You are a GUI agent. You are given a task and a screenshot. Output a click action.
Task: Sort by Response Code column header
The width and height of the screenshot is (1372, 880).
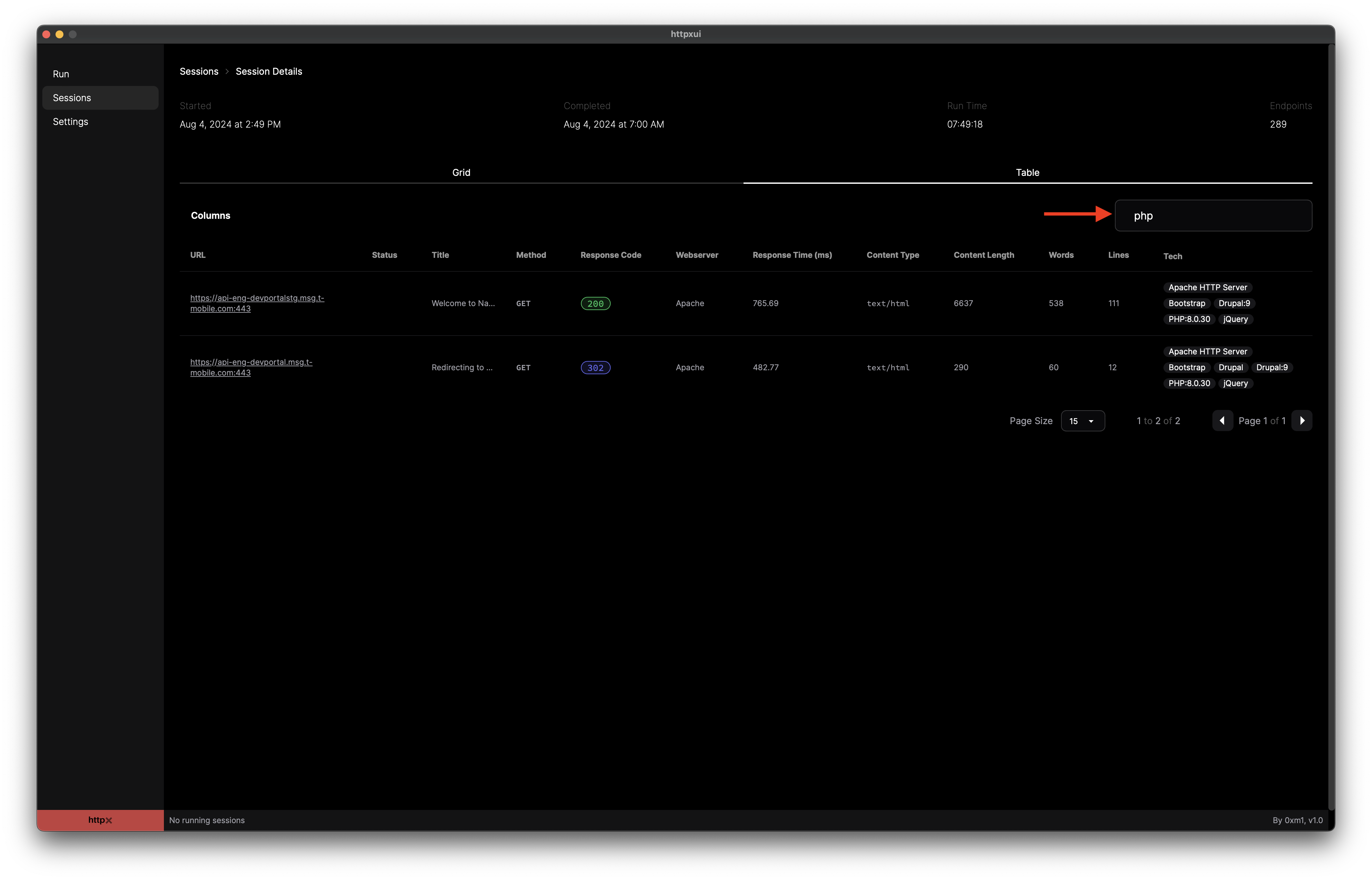click(611, 255)
